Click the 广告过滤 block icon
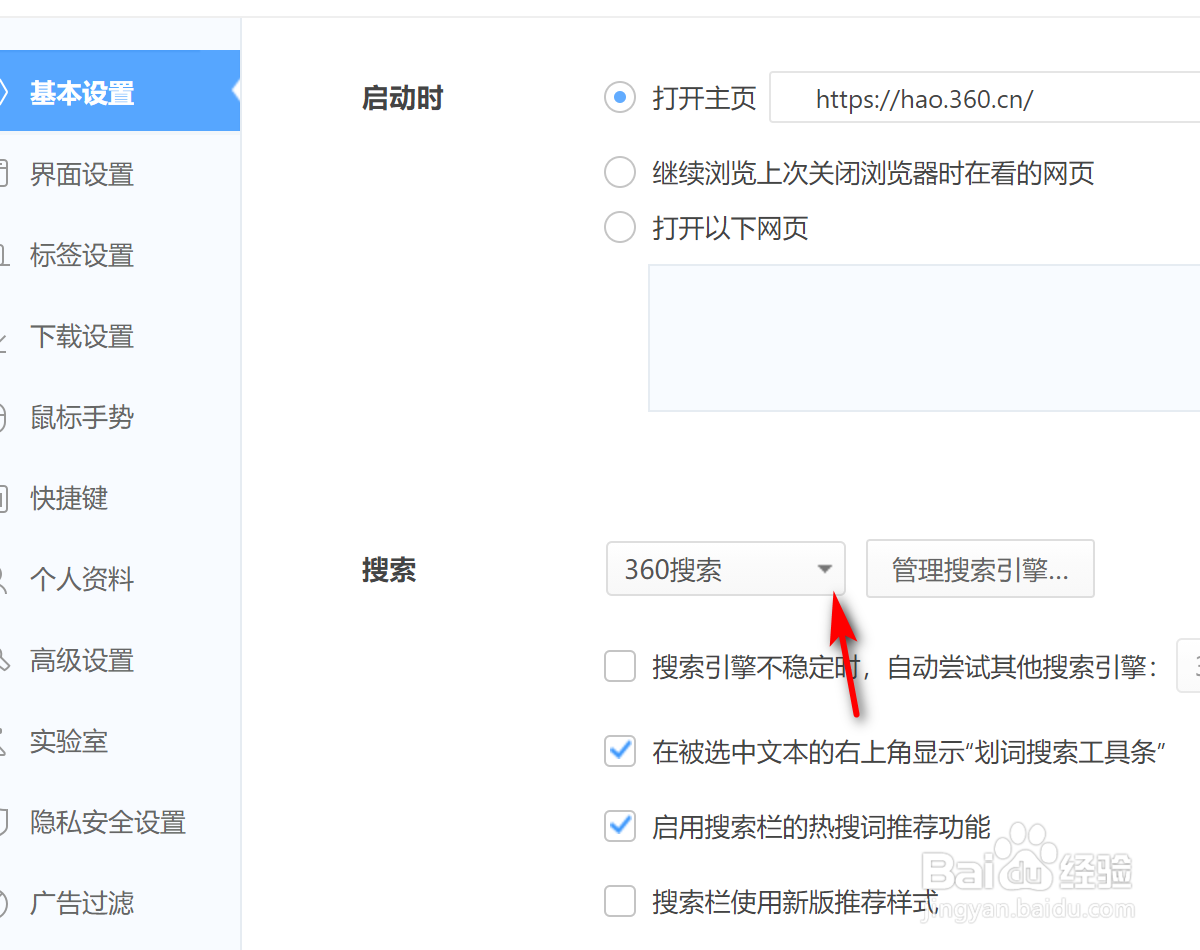 (x=3, y=904)
